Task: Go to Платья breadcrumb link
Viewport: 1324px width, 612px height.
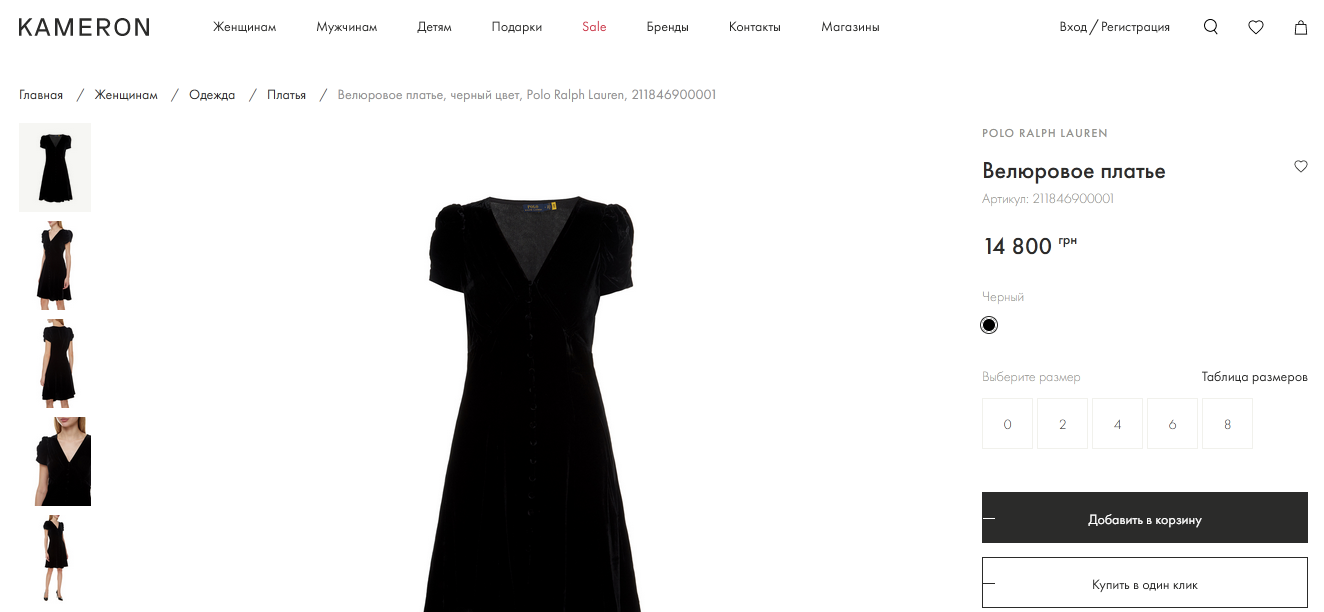Action: click(286, 95)
